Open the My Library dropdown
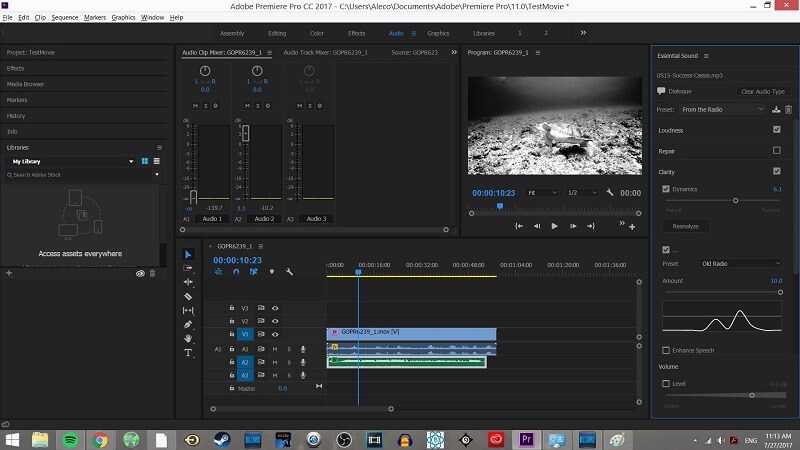 coord(72,161)
